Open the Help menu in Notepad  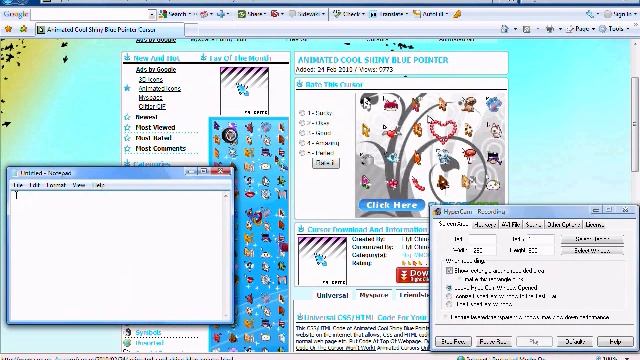click(x=98, y=185)
